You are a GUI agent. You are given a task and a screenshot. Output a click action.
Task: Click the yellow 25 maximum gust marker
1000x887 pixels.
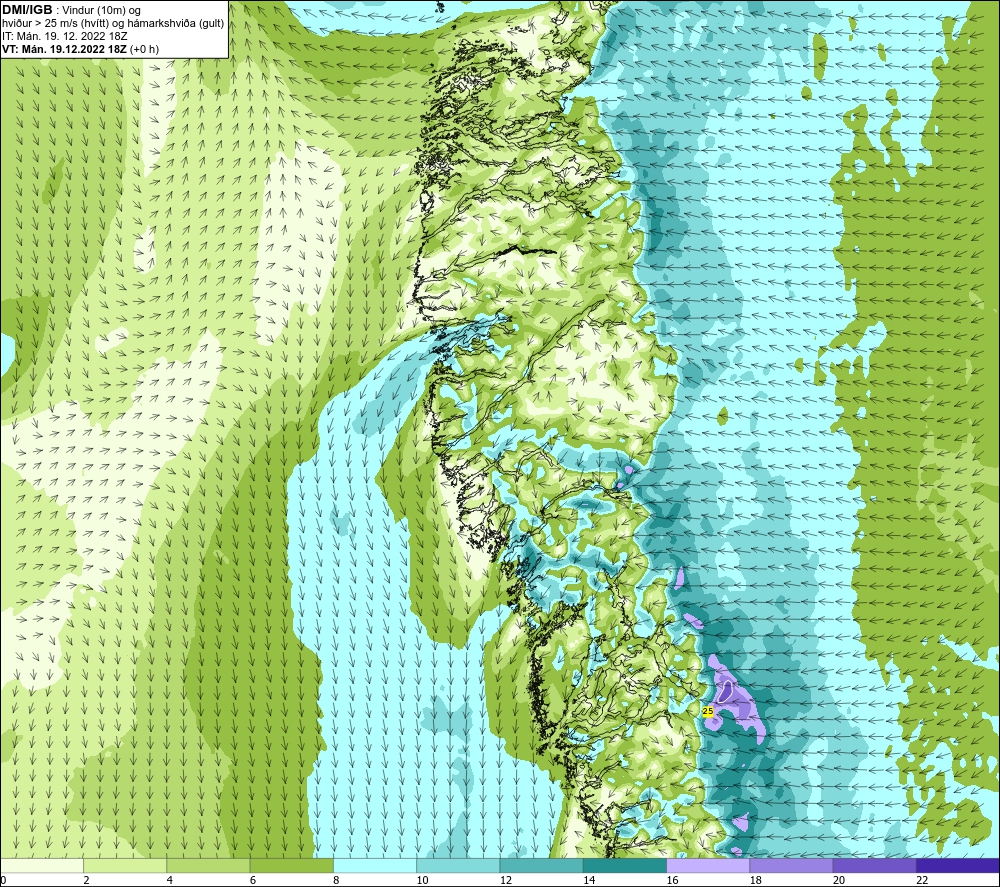click(x=708, y=711)
